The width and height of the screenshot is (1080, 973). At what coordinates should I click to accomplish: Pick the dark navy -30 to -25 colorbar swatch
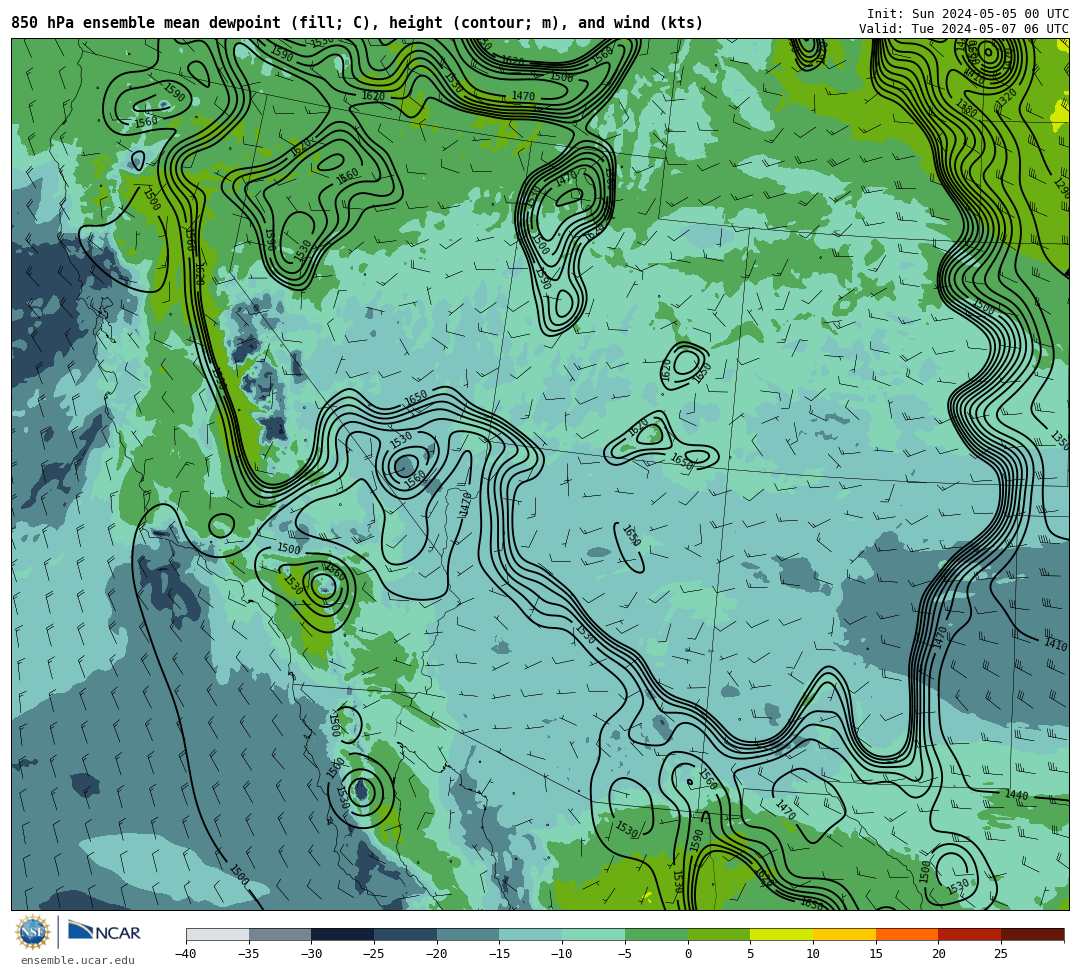tap(343, 934)
